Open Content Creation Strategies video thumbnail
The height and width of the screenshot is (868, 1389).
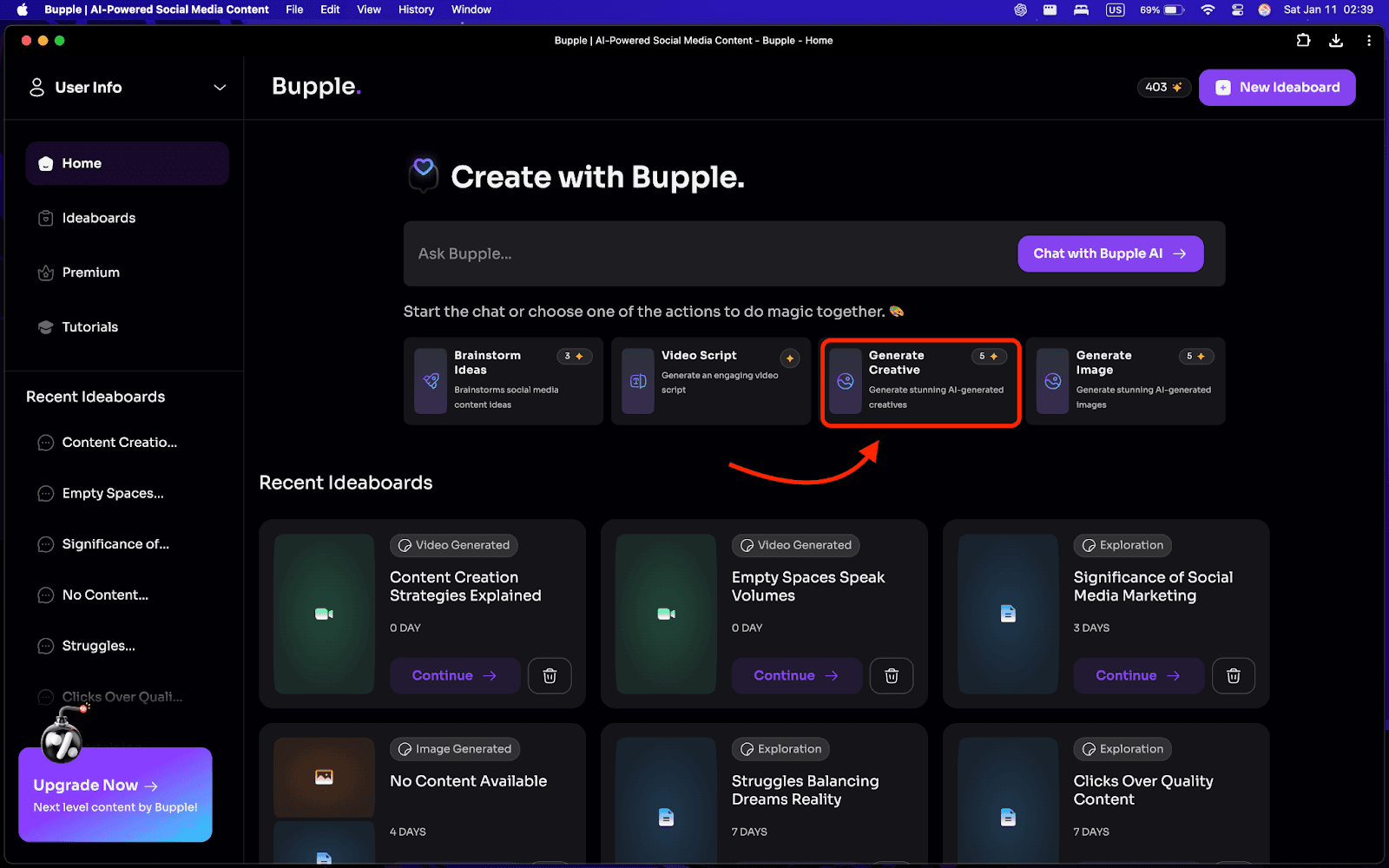[324, 614]
